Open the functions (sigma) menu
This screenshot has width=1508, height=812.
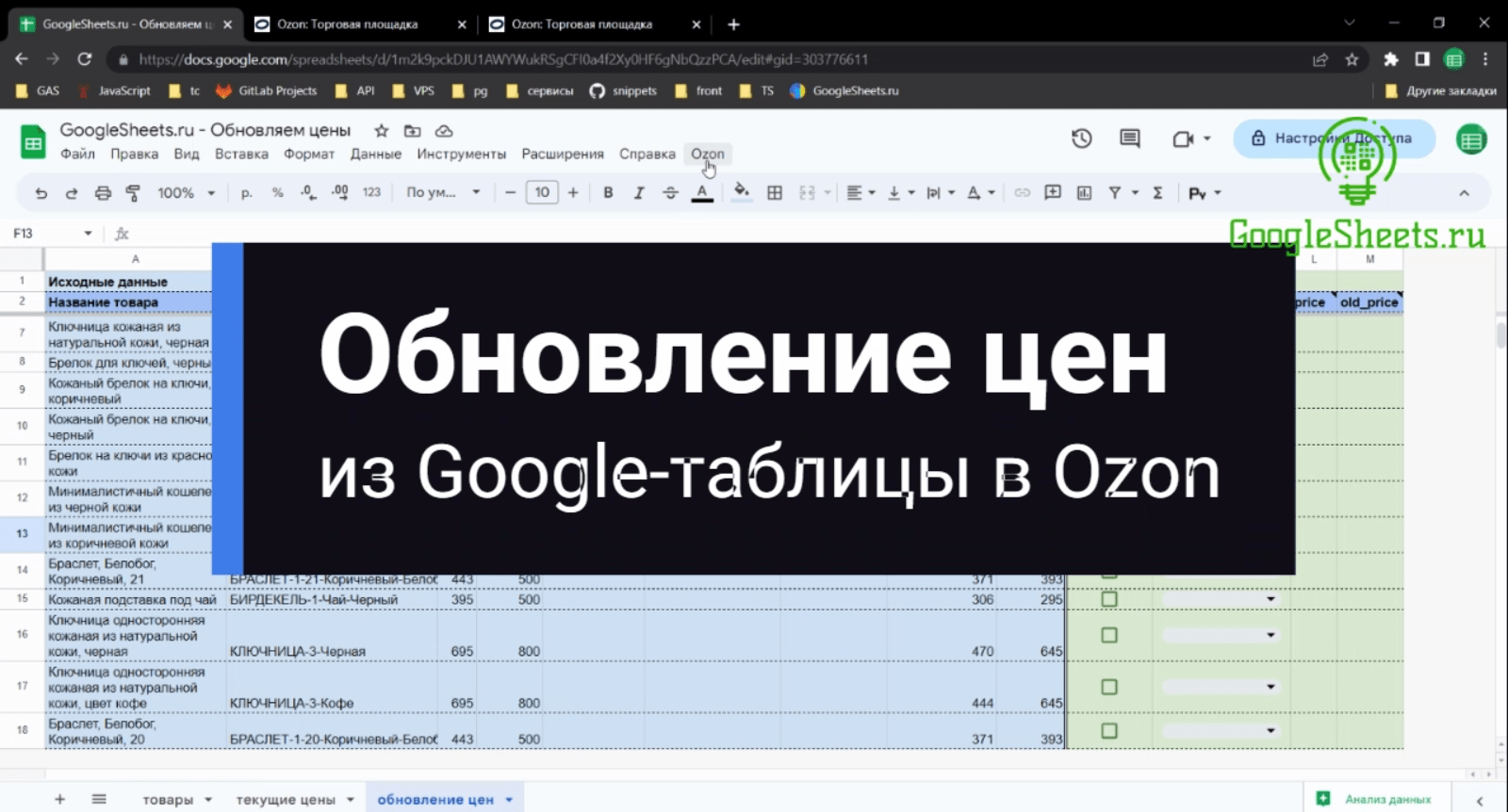tap(1157, 193)
